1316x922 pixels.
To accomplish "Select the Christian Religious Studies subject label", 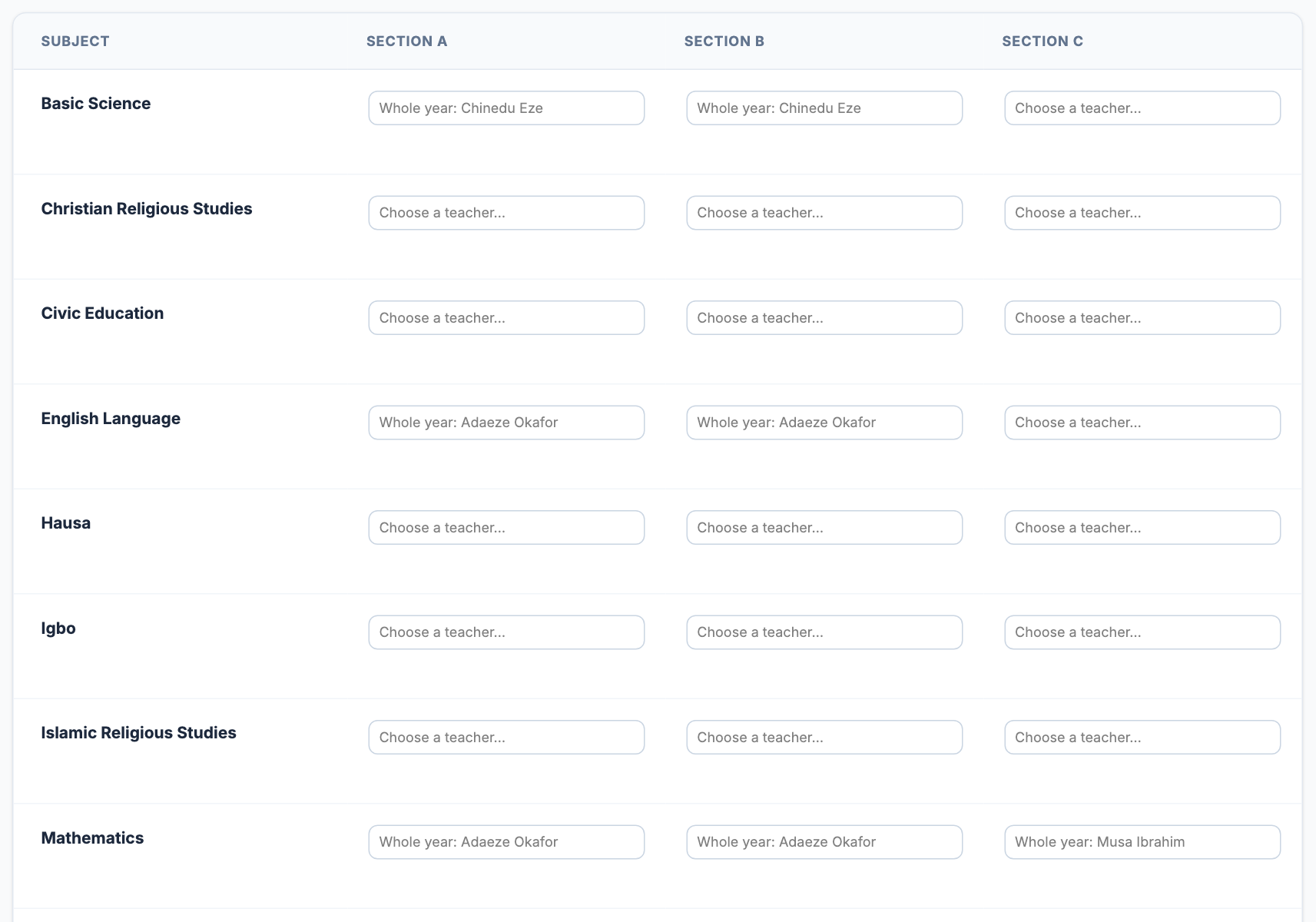I will tap(147, 209).
